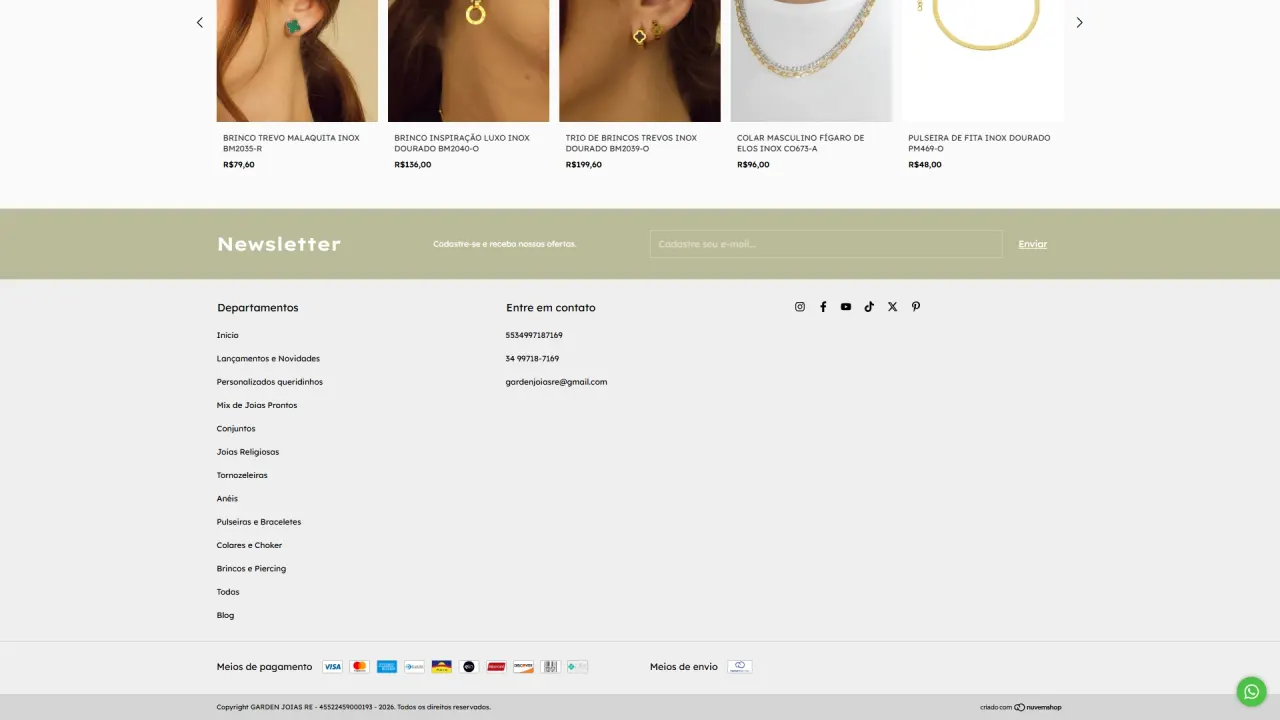Submit the newsletter with the Enviar link
Image resolution: width=1280 pixels, height=720 pixels.
click(x=1033, y=244)
